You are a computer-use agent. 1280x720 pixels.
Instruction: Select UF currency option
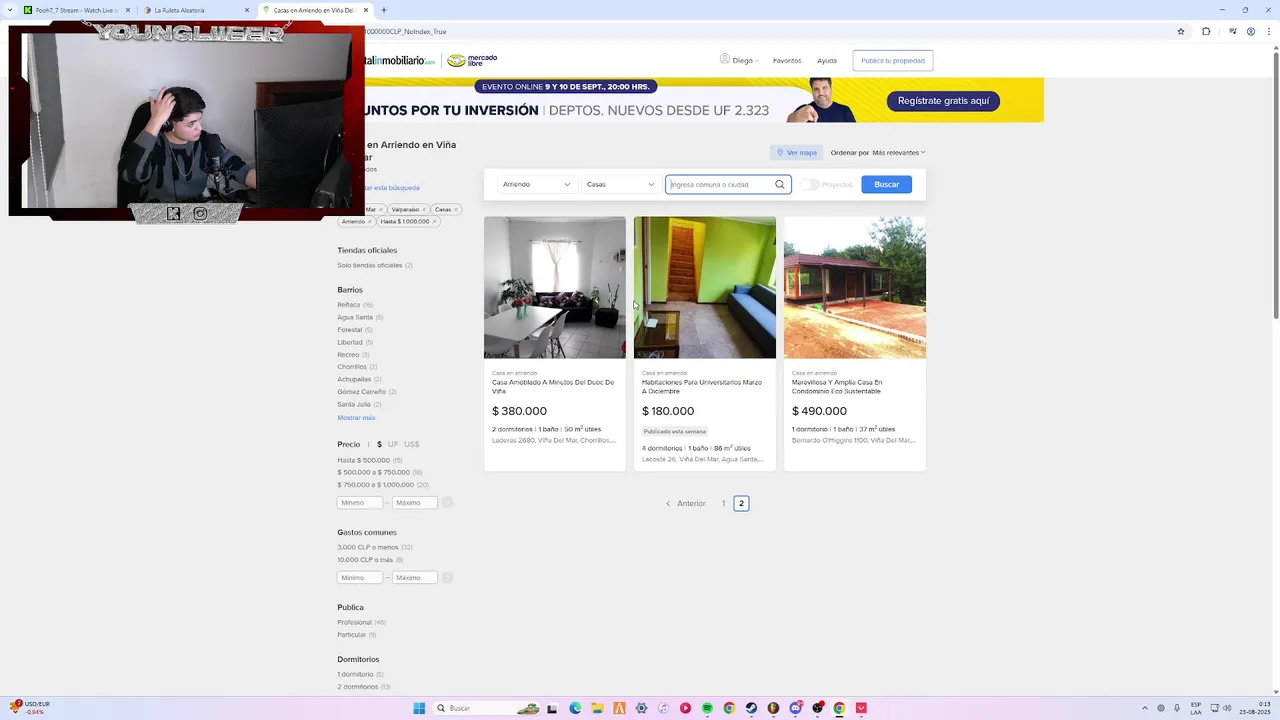click(x=393, y=444)
